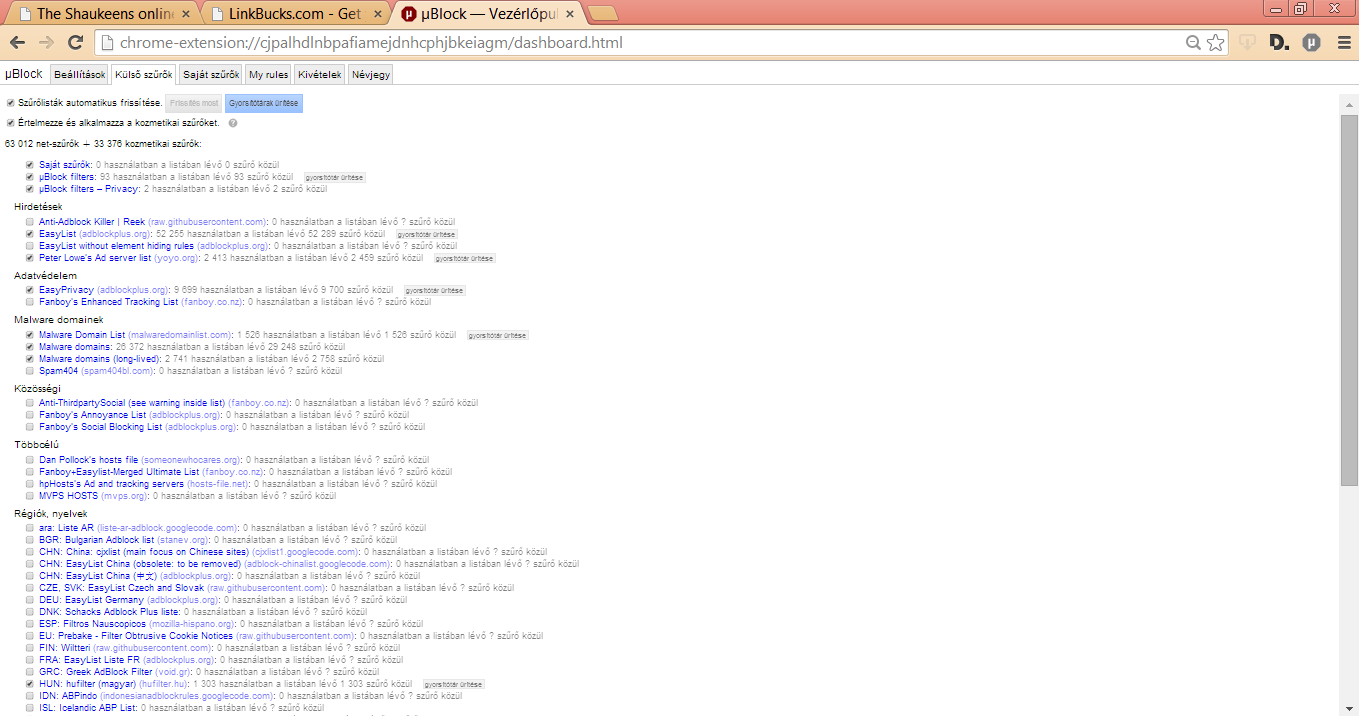The height and width of the screenshot is (716, 1359).
Task: Open the Chrome hamburger menu
Action: (x=1342, y=43)
